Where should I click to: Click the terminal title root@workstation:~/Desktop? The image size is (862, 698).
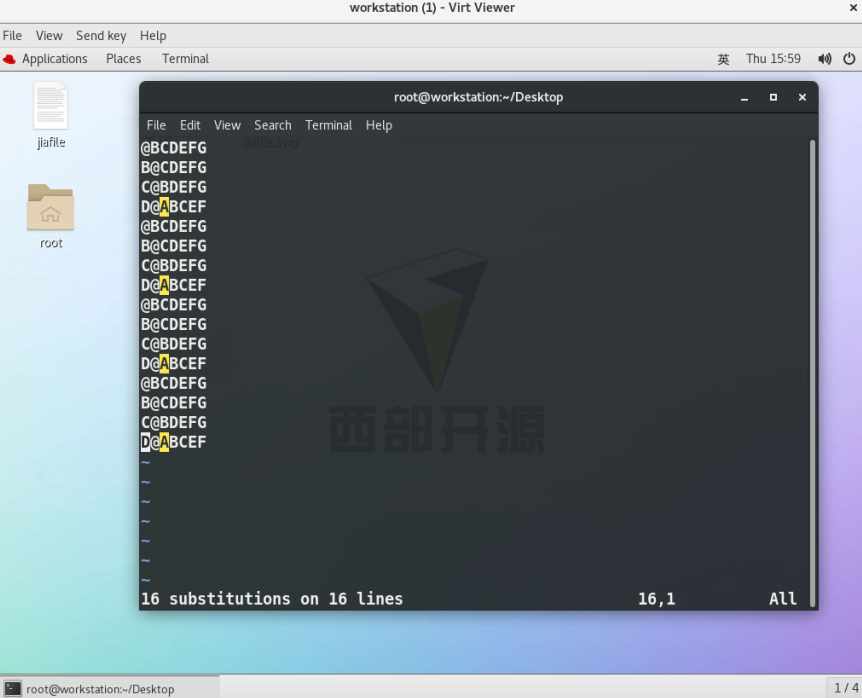478,97
